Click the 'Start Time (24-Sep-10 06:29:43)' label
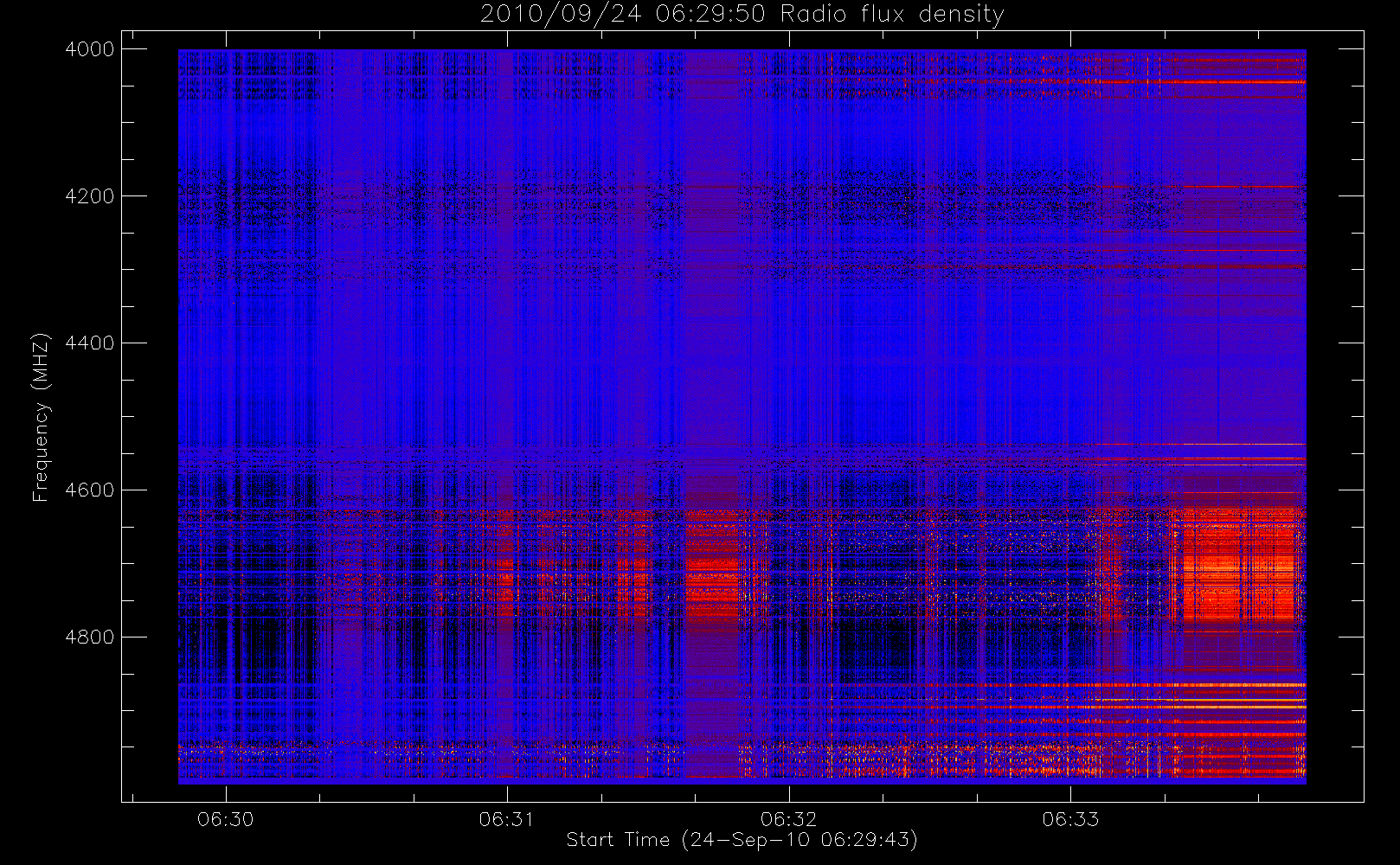1400x865 pixels. pos(742,840)
